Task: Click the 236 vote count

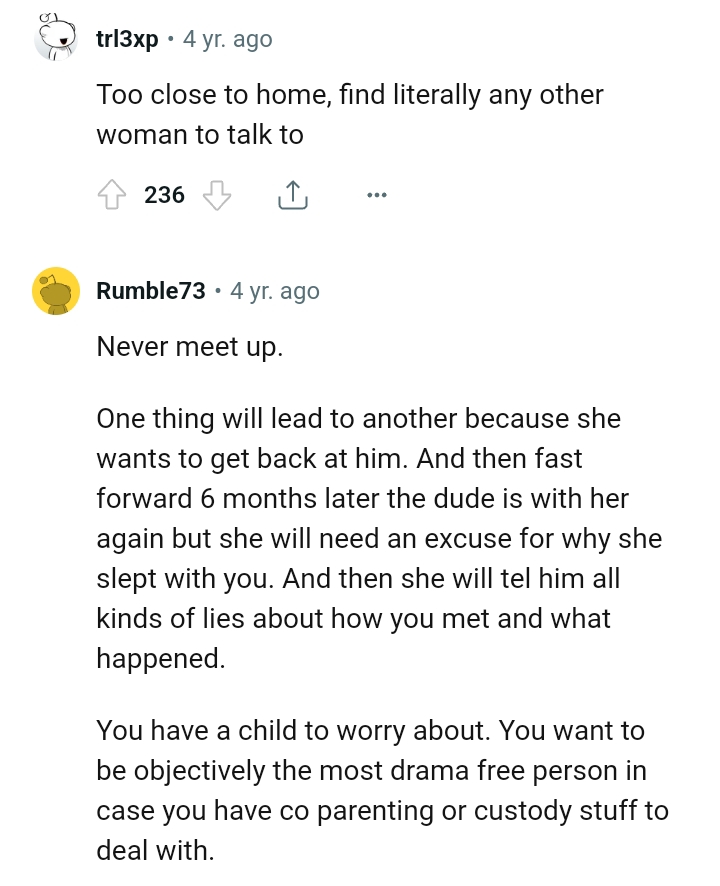Action: pyautogui.click(x=166, y=195)
